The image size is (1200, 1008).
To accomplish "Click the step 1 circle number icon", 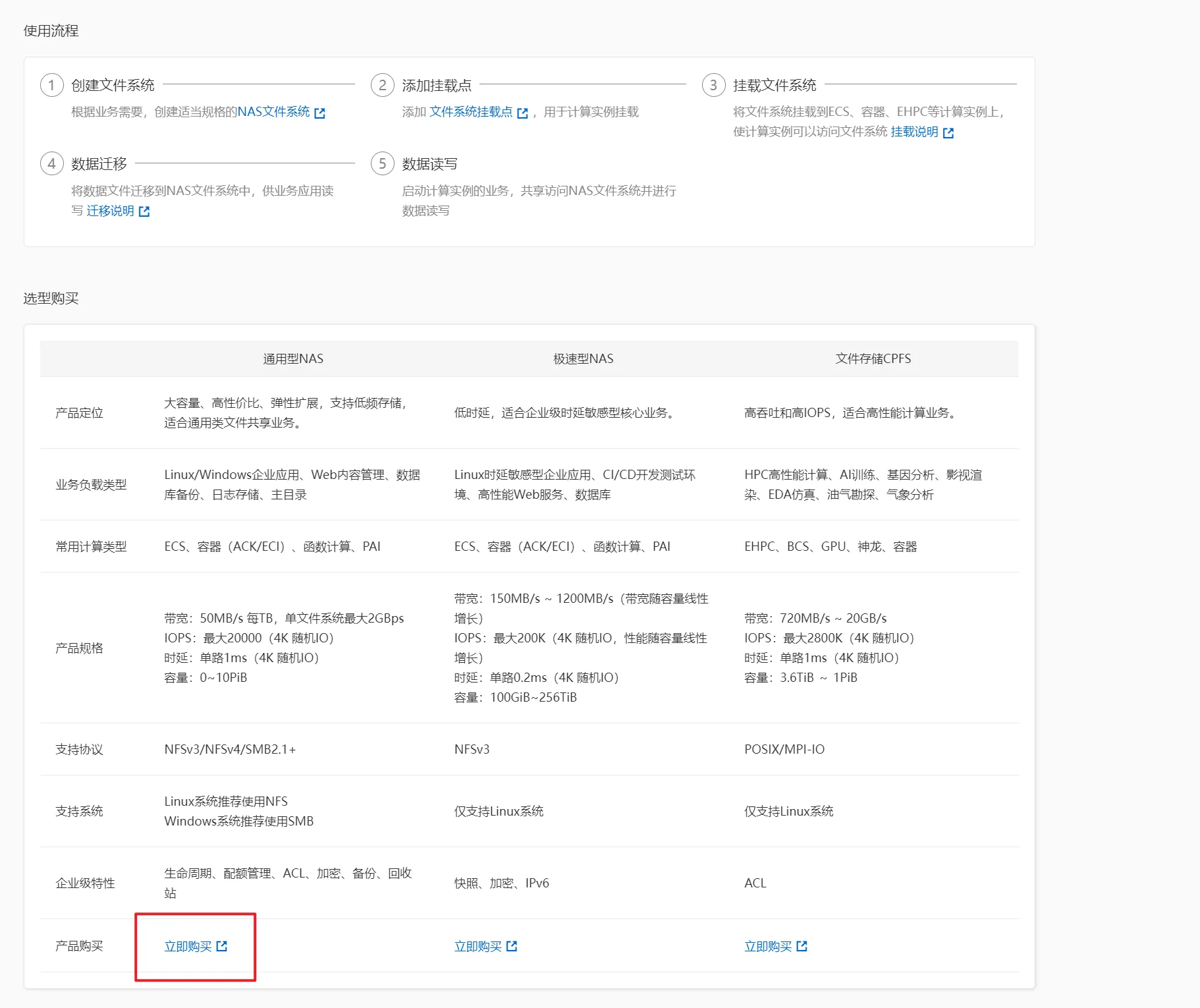I will click(52, 85).
